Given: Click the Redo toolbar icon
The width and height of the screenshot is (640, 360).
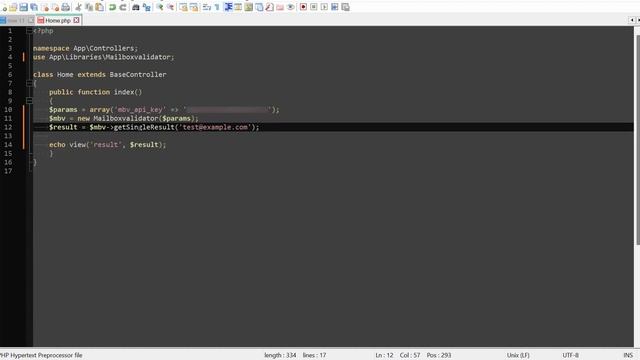Looking at the screenshot, I should coord(123,7).
